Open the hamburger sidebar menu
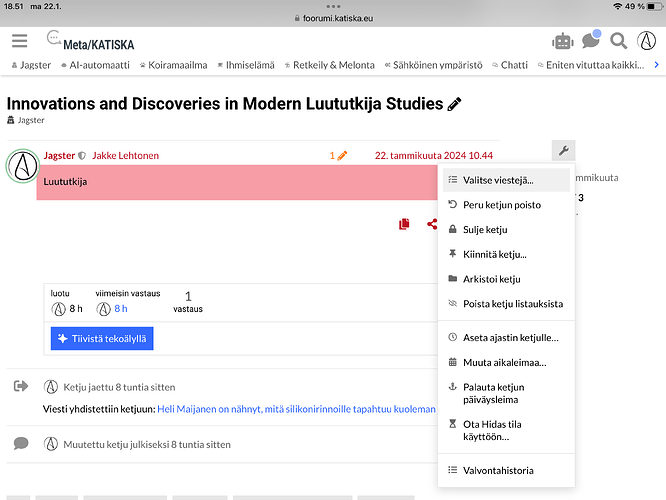The height and width of the screenshot is (500, 666). click(20, 41)
